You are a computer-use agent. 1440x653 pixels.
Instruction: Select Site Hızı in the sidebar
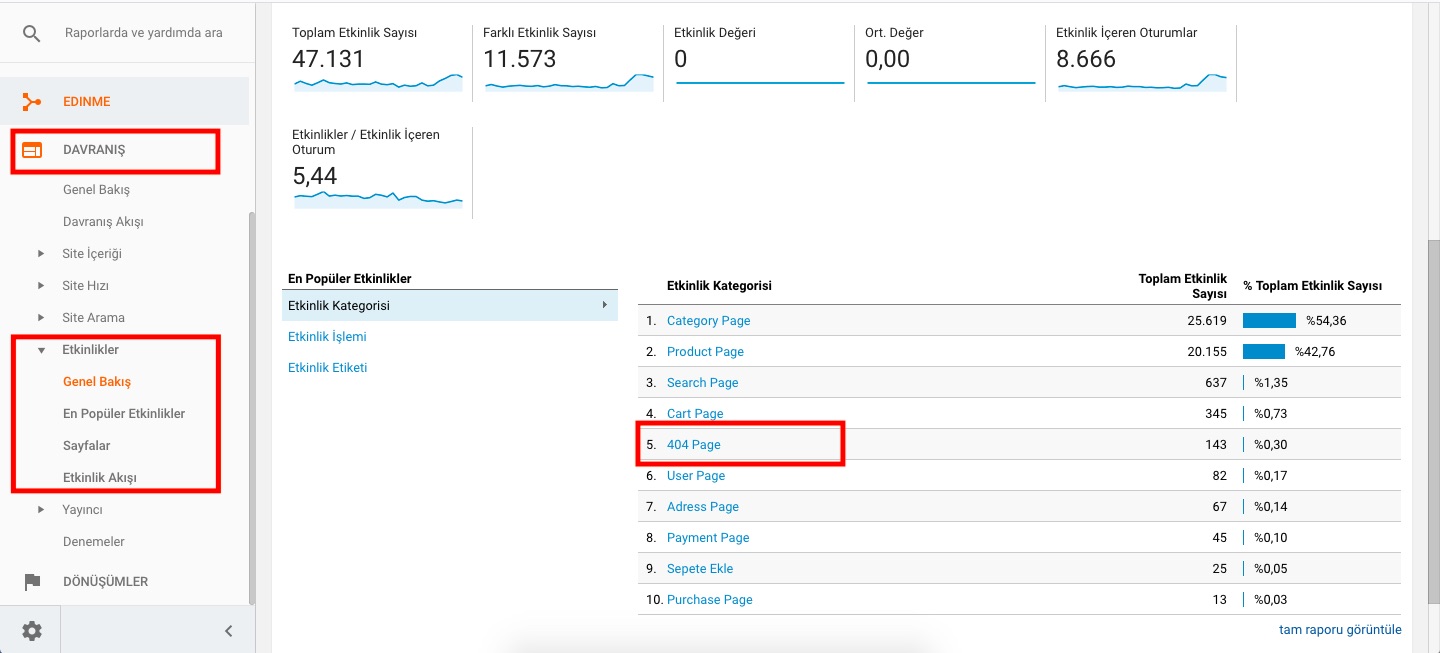point(85,286)
